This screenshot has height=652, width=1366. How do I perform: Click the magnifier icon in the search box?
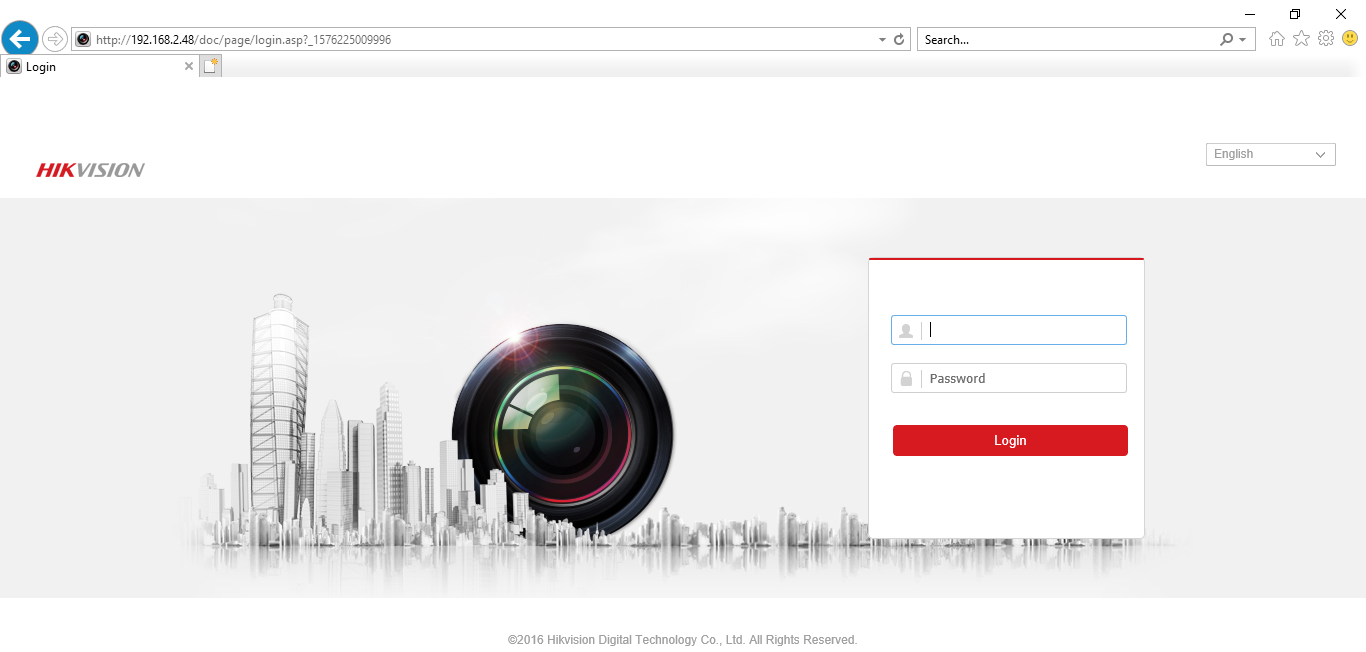coord(1226,40)
